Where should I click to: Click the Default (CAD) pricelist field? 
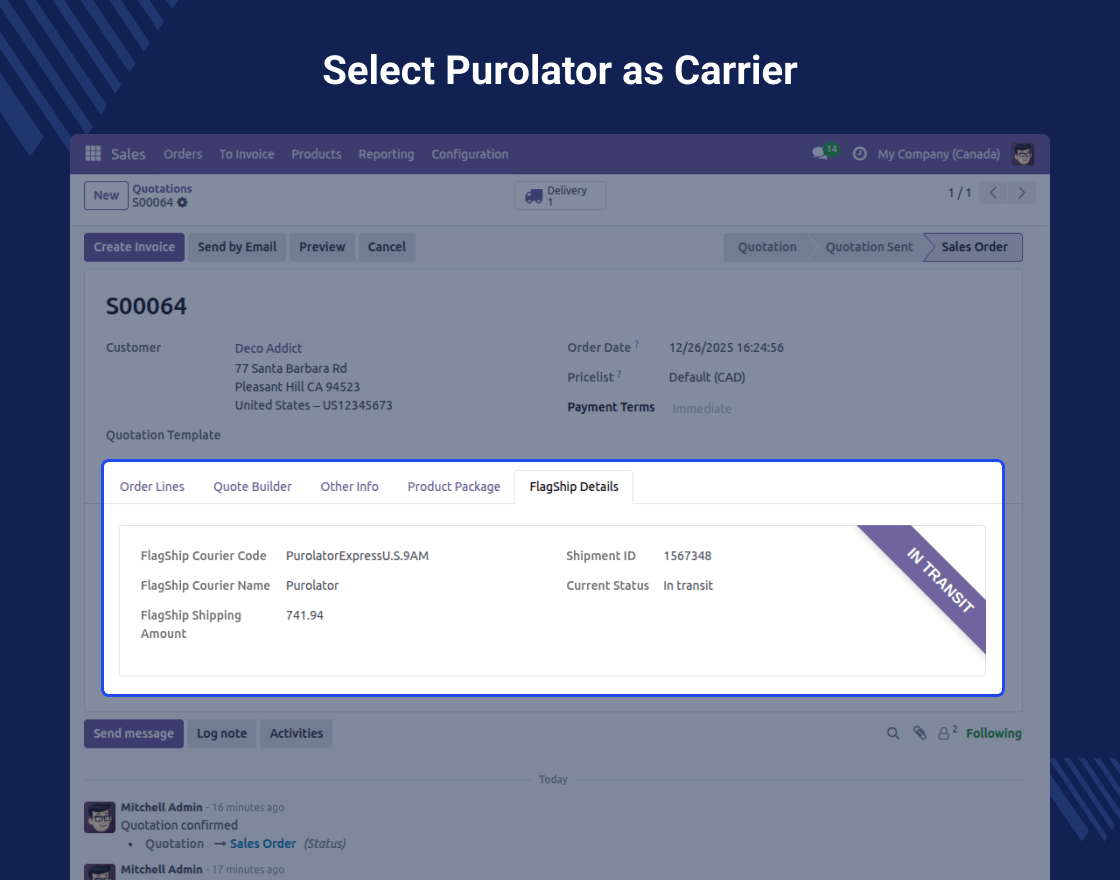pos(707,377)
